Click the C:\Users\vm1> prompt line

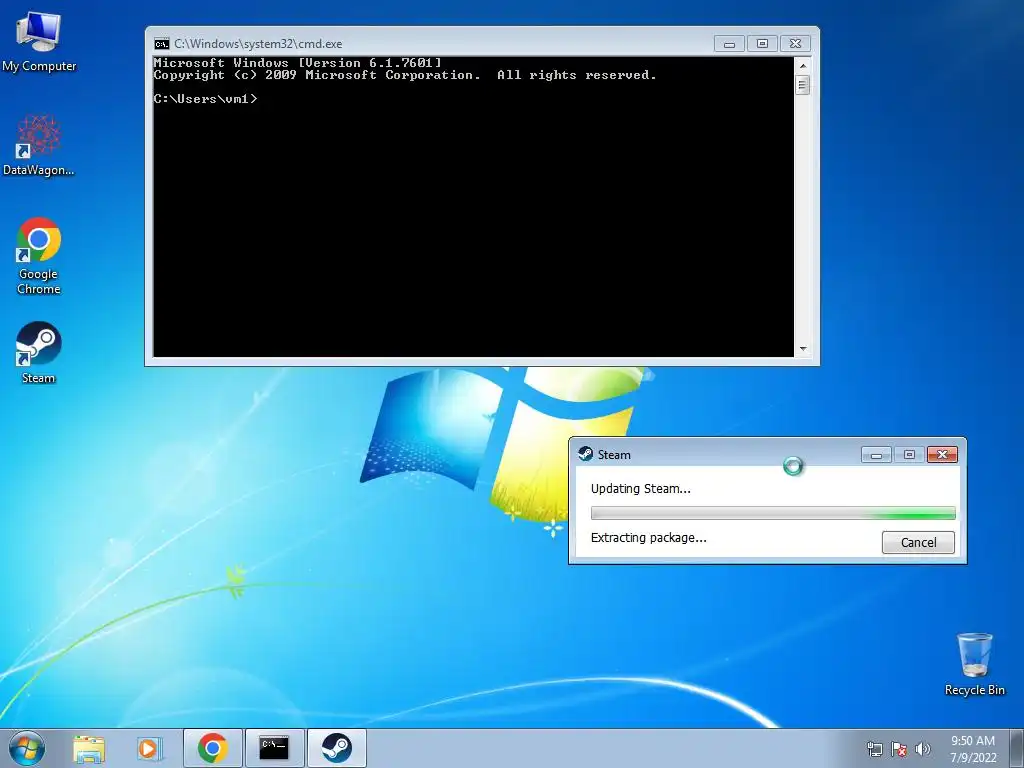pyautogui.click(x=205, y=99)
